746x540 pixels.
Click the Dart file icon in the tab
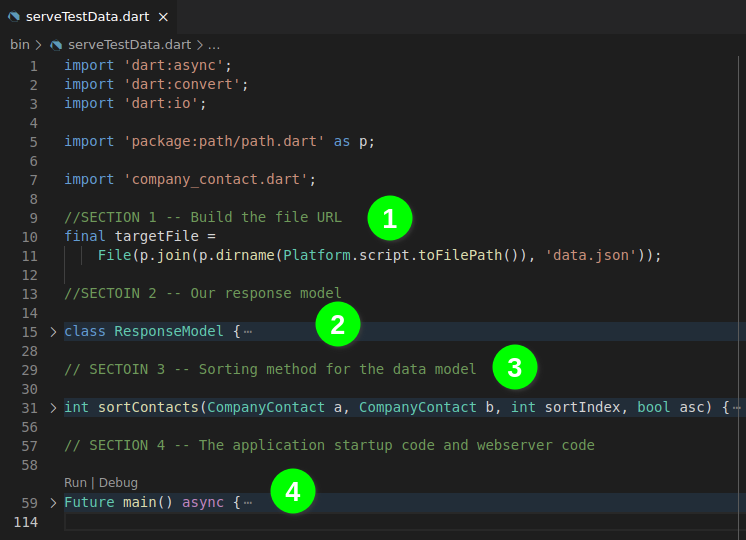(14, 17)
